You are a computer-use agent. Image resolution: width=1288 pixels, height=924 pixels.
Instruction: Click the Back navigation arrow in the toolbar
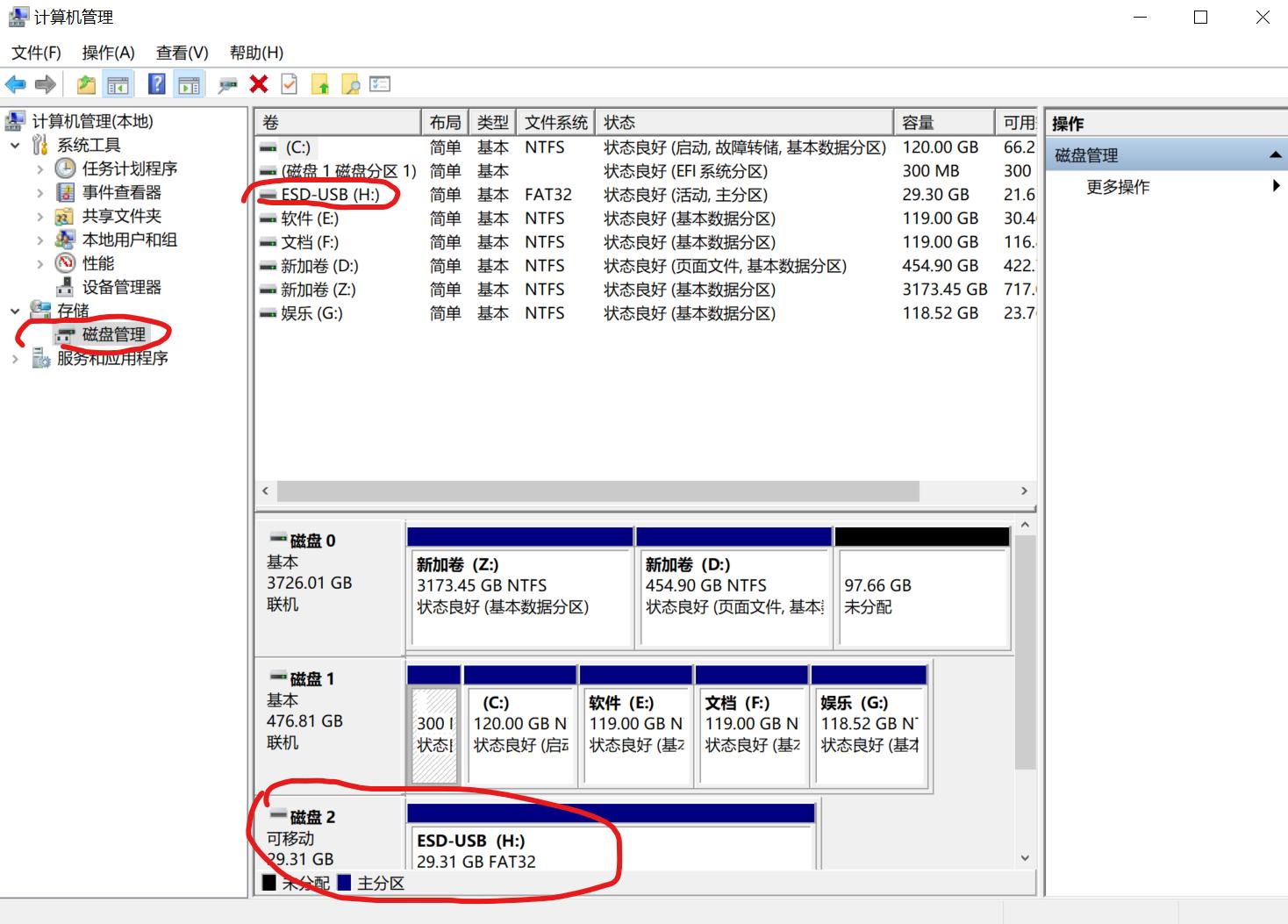click(x=15, y=84)
